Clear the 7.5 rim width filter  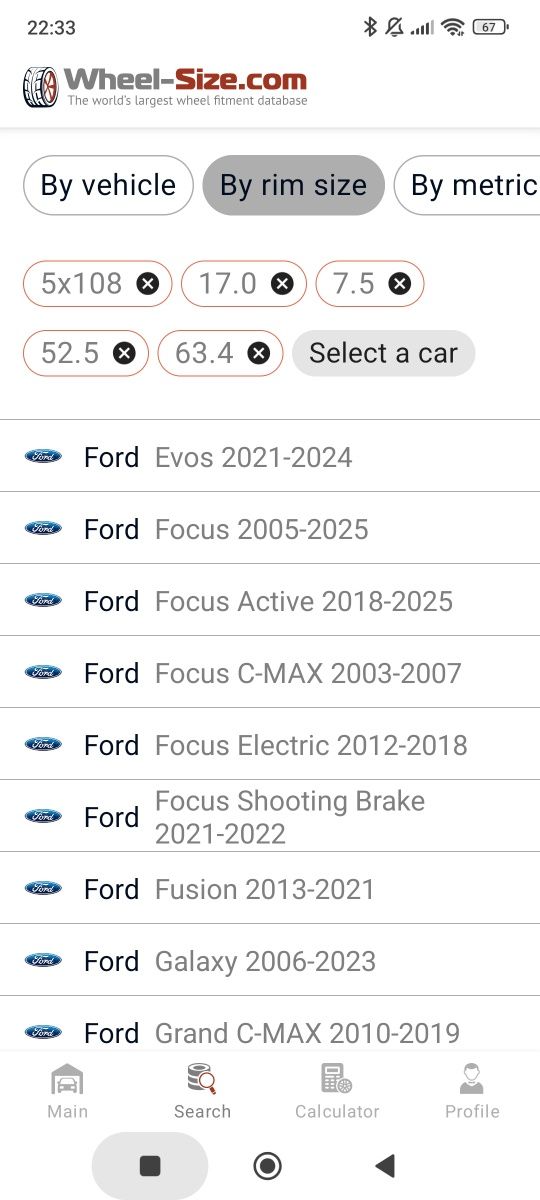coord(400,284)
